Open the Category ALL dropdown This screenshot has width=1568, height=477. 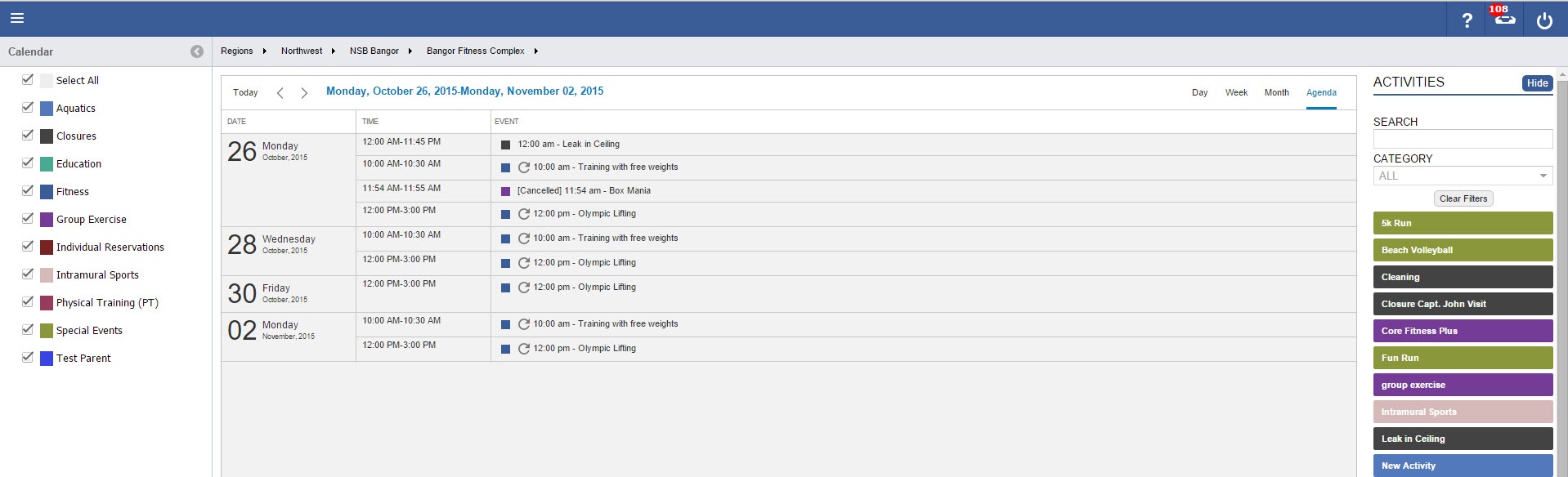point(1462,176)
